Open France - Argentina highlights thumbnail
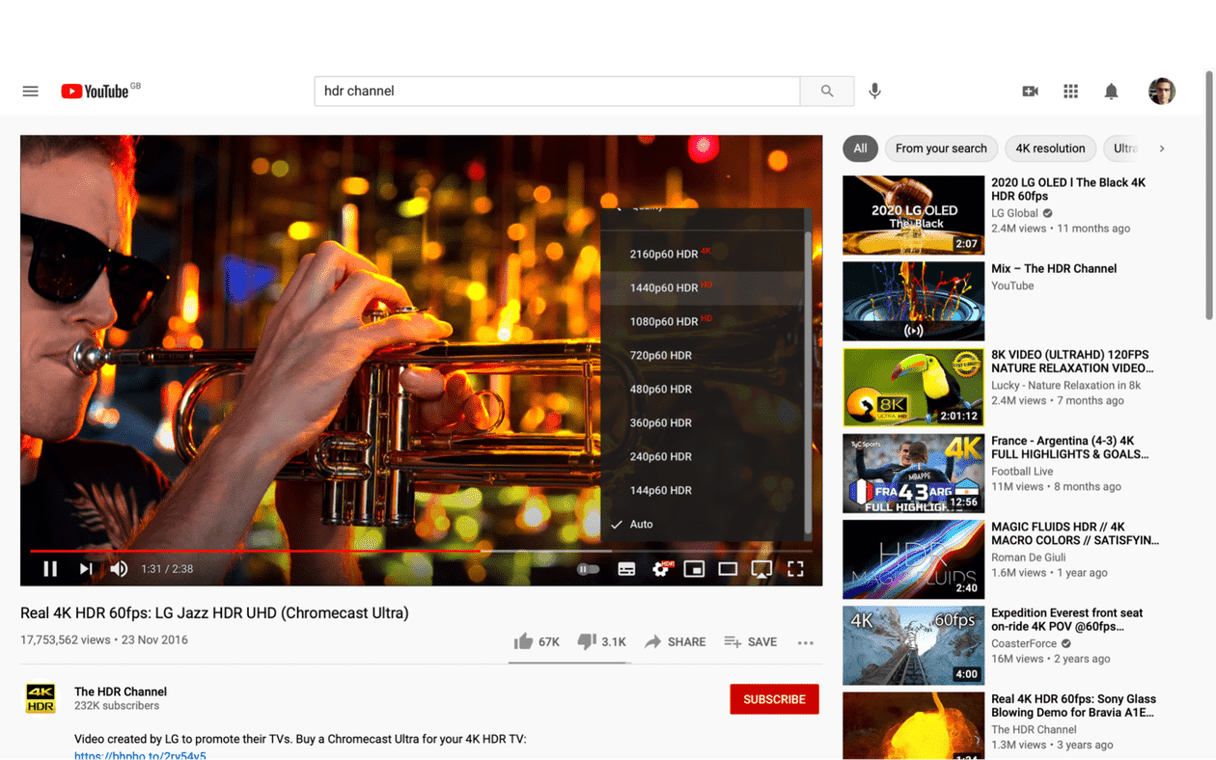This screenshot has height=760, width=1216. pyautogui.click(x=913, y=473)
